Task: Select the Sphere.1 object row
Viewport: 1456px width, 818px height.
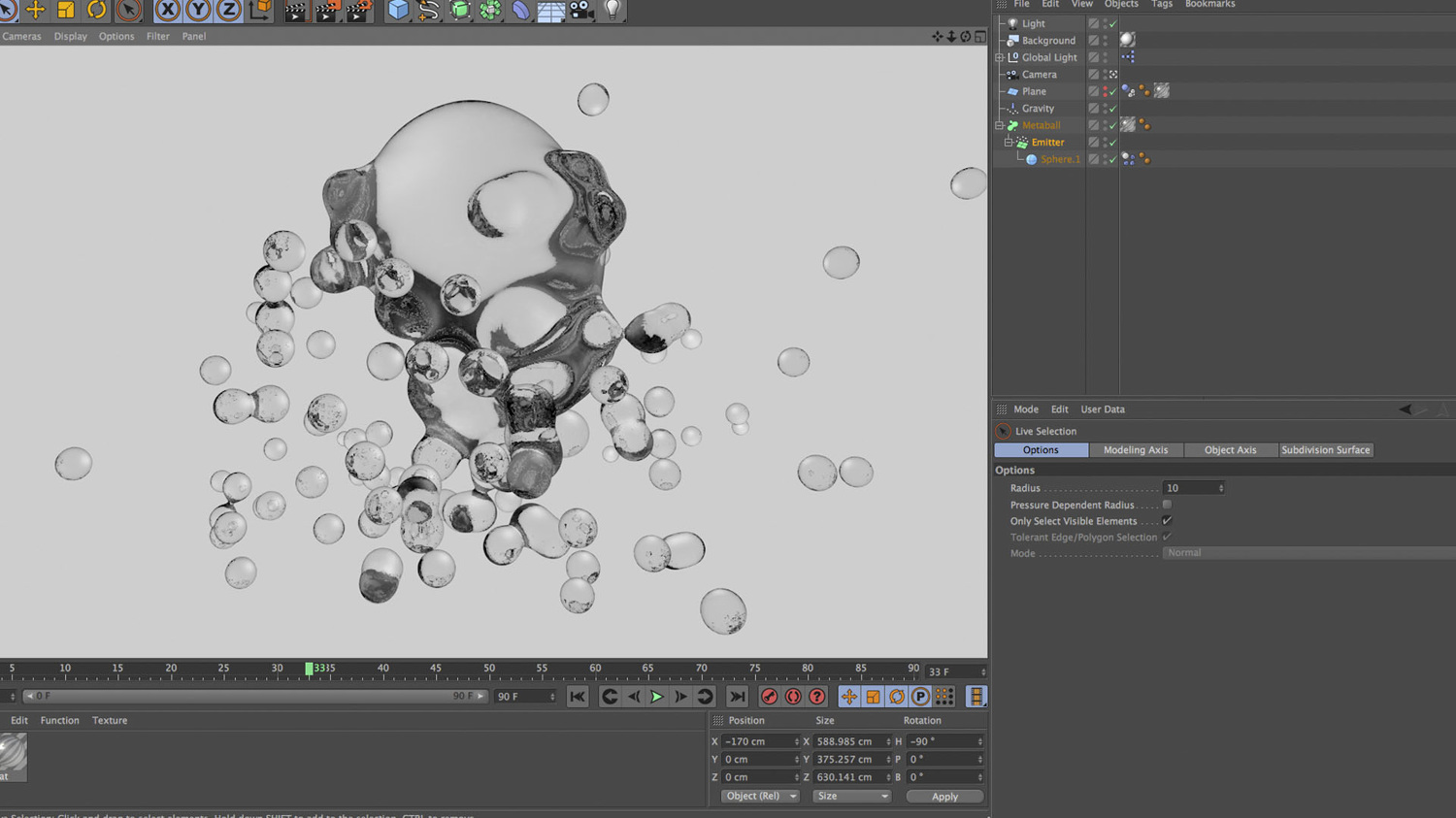Action: click(1060, 159)
